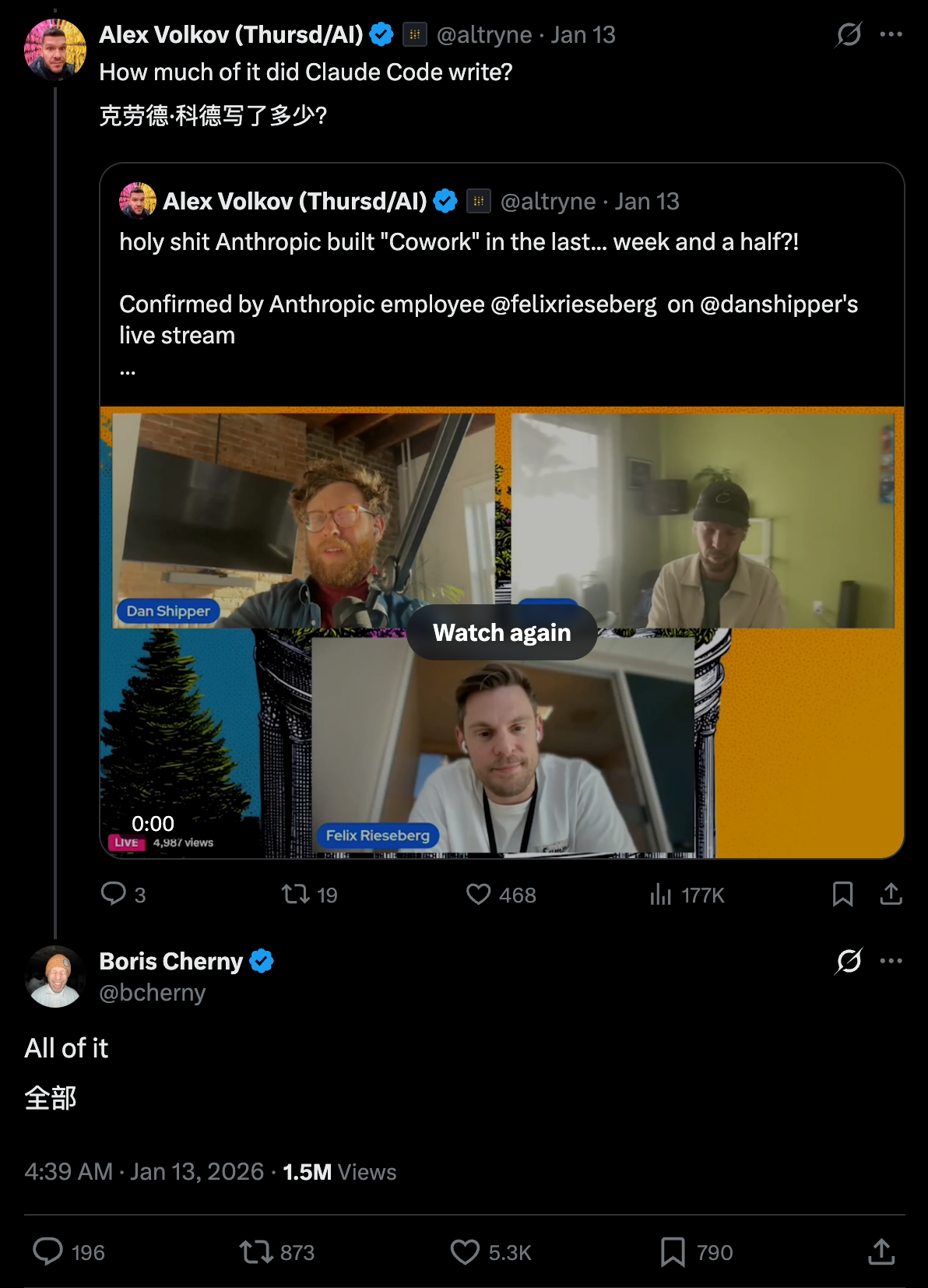
Task: Reply to Alex Volkov's tweet with 3 replies
Action: coord(114,894)
